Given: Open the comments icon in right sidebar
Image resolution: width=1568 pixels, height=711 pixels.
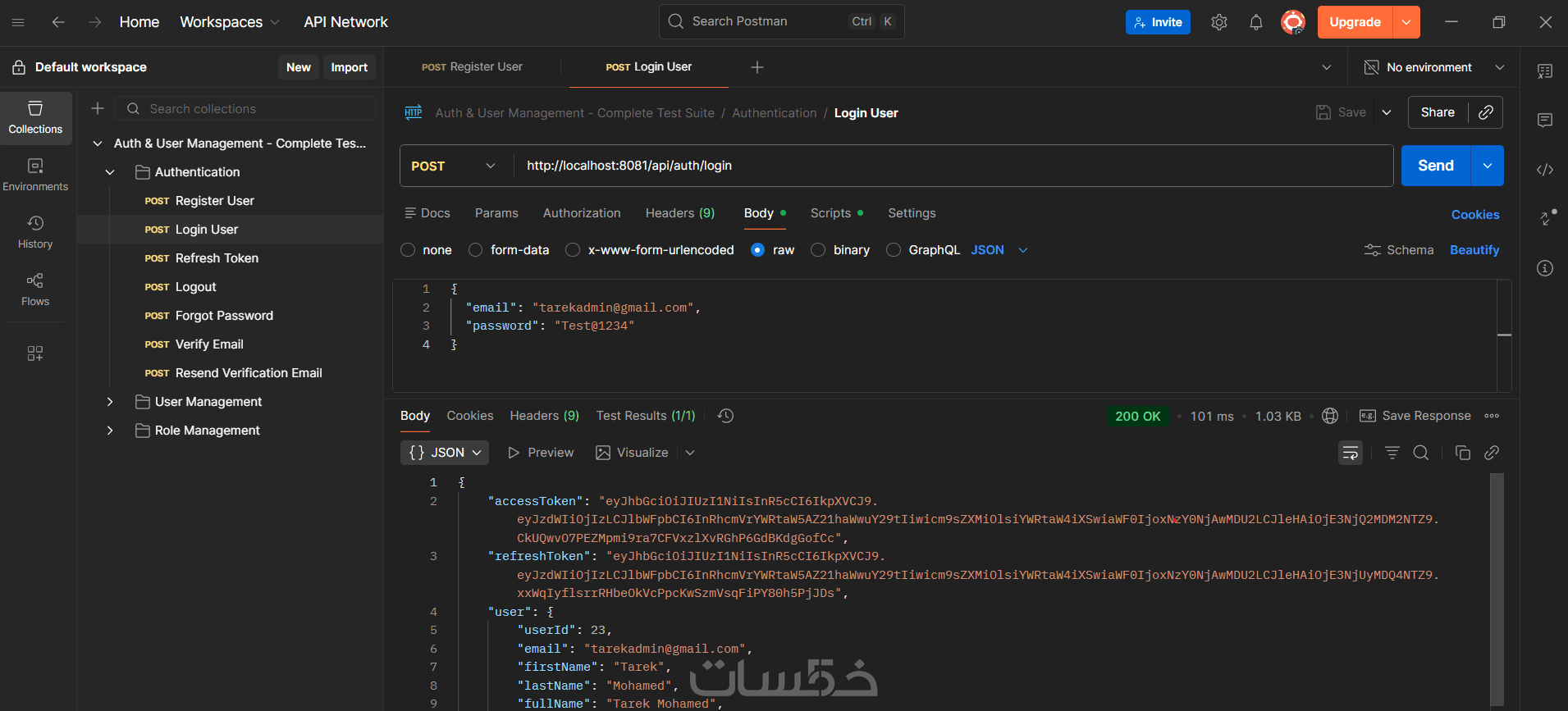Looking at the screenshot, I should point(1545,121).
